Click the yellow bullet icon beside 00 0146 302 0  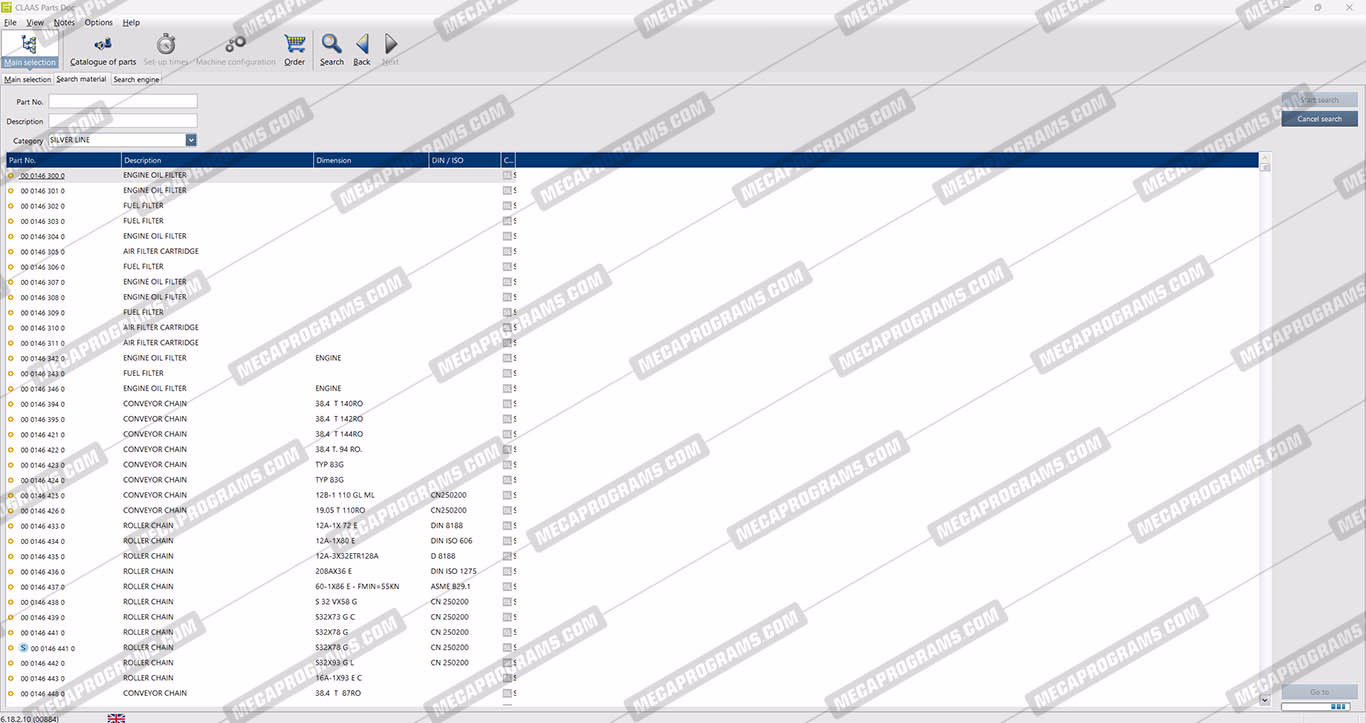[x=11, y=206]
